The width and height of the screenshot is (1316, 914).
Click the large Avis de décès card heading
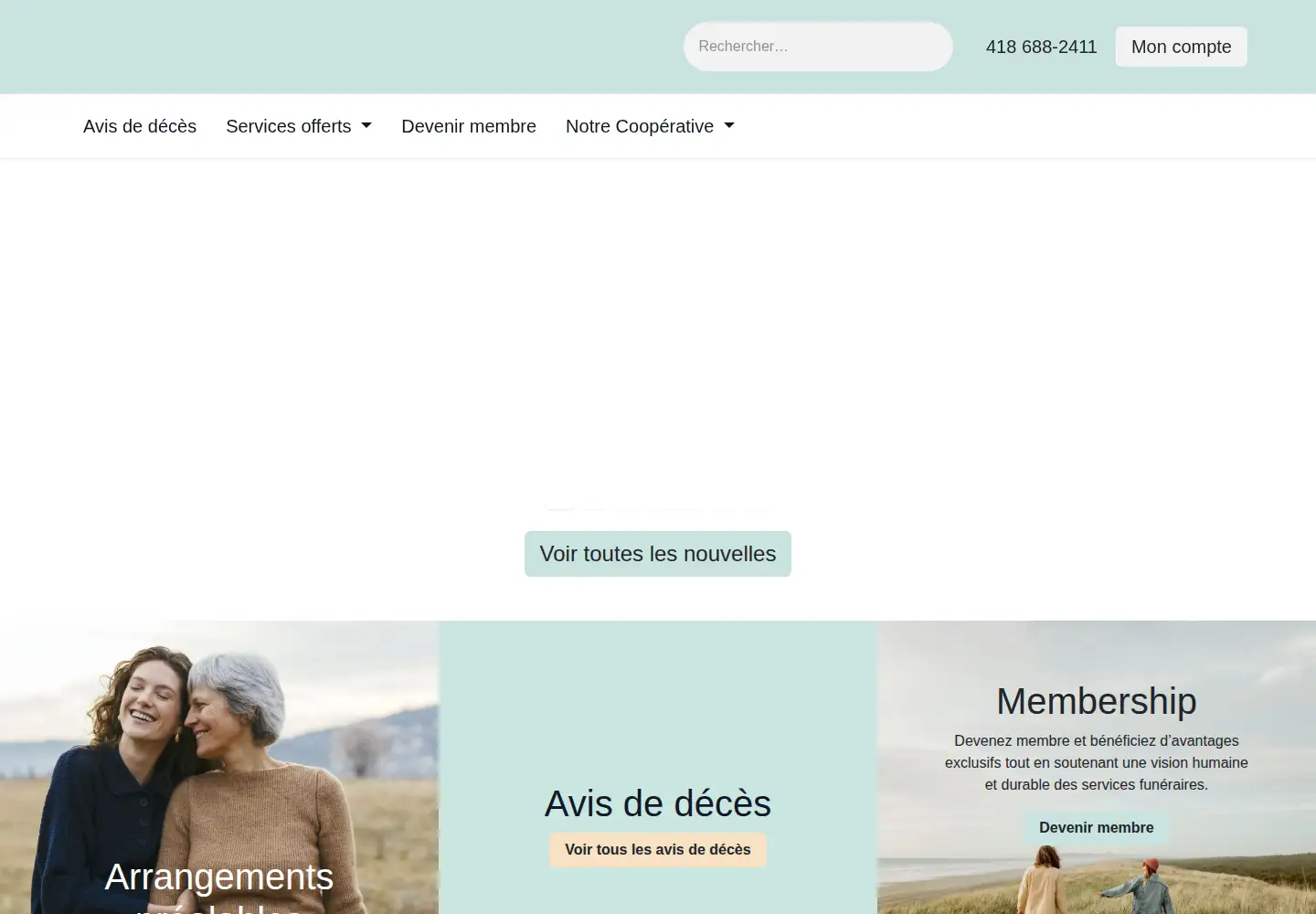coord(658,804)
